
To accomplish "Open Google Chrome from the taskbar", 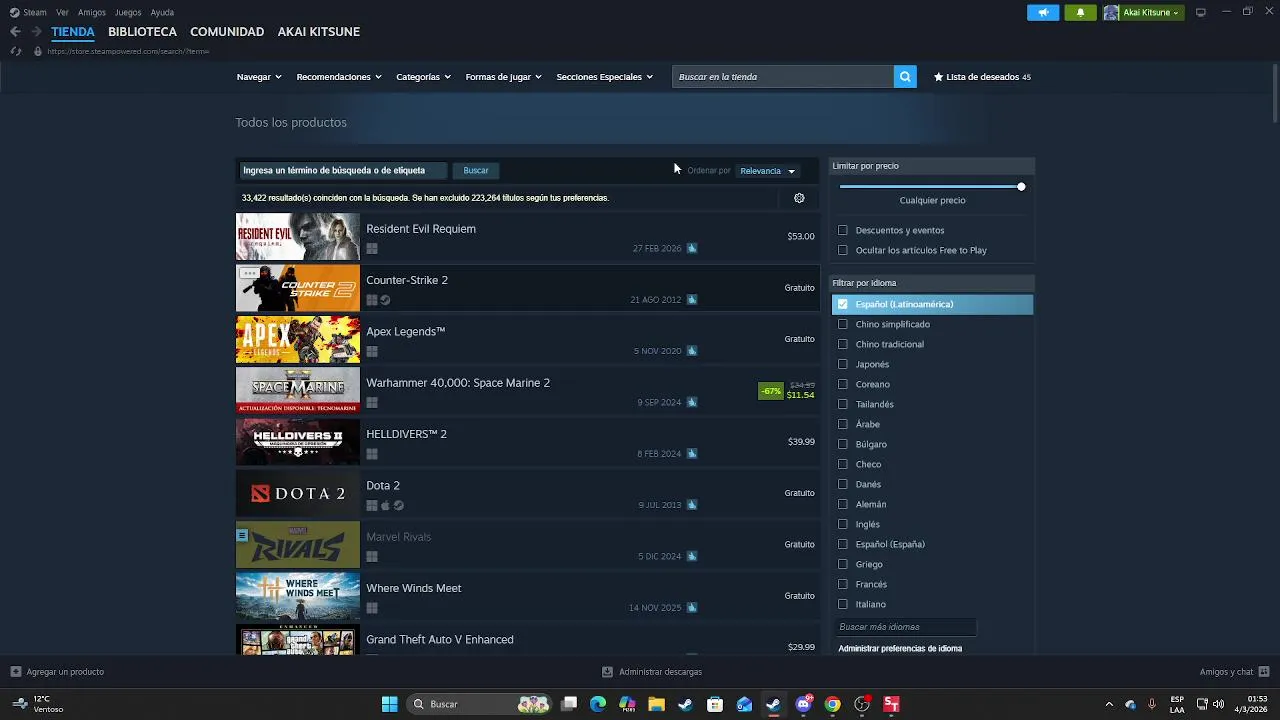I will pyautogui.click(x=832, y=704).
